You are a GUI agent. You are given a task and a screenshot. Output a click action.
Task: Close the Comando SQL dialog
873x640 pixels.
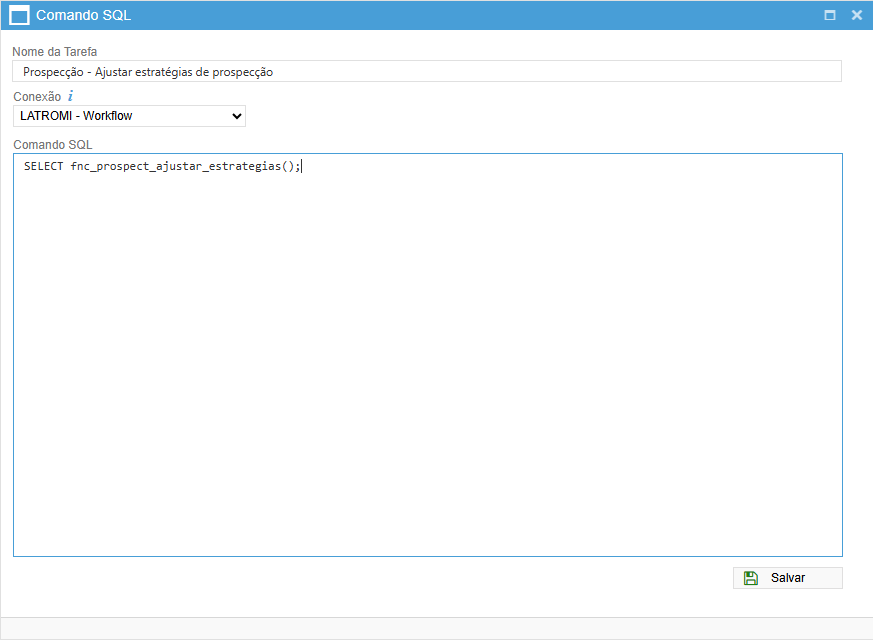(856, 15)
